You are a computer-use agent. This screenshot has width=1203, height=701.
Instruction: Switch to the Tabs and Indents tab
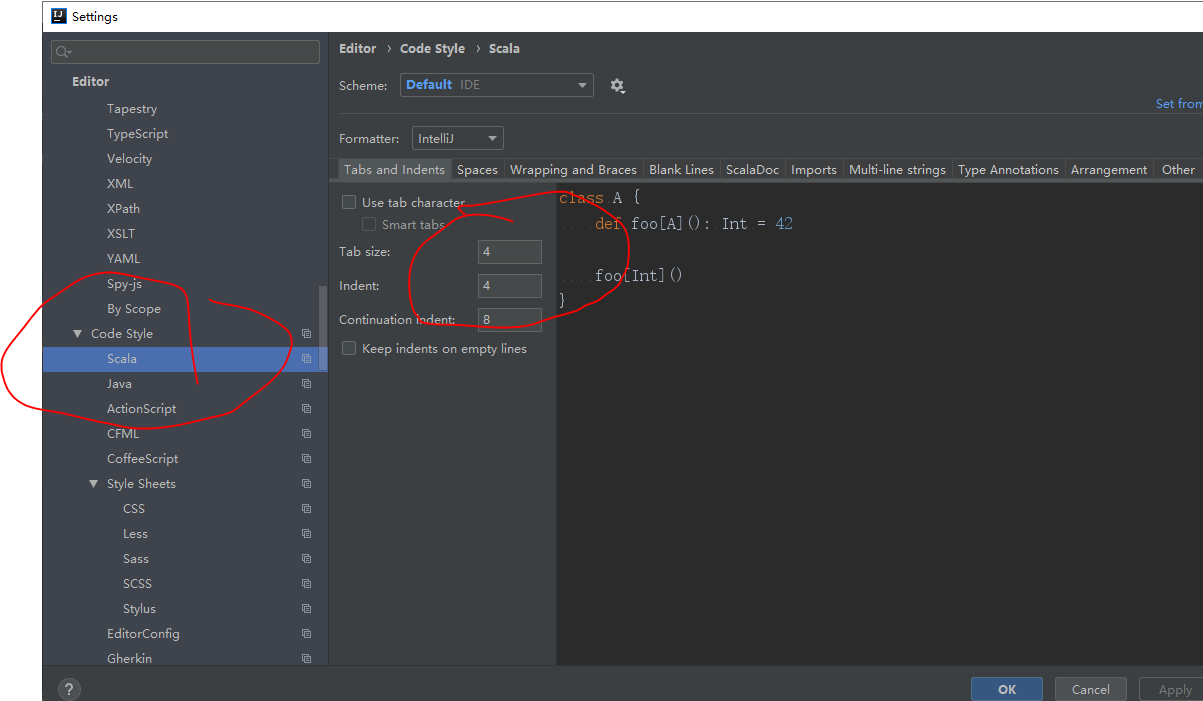(394, 170)
